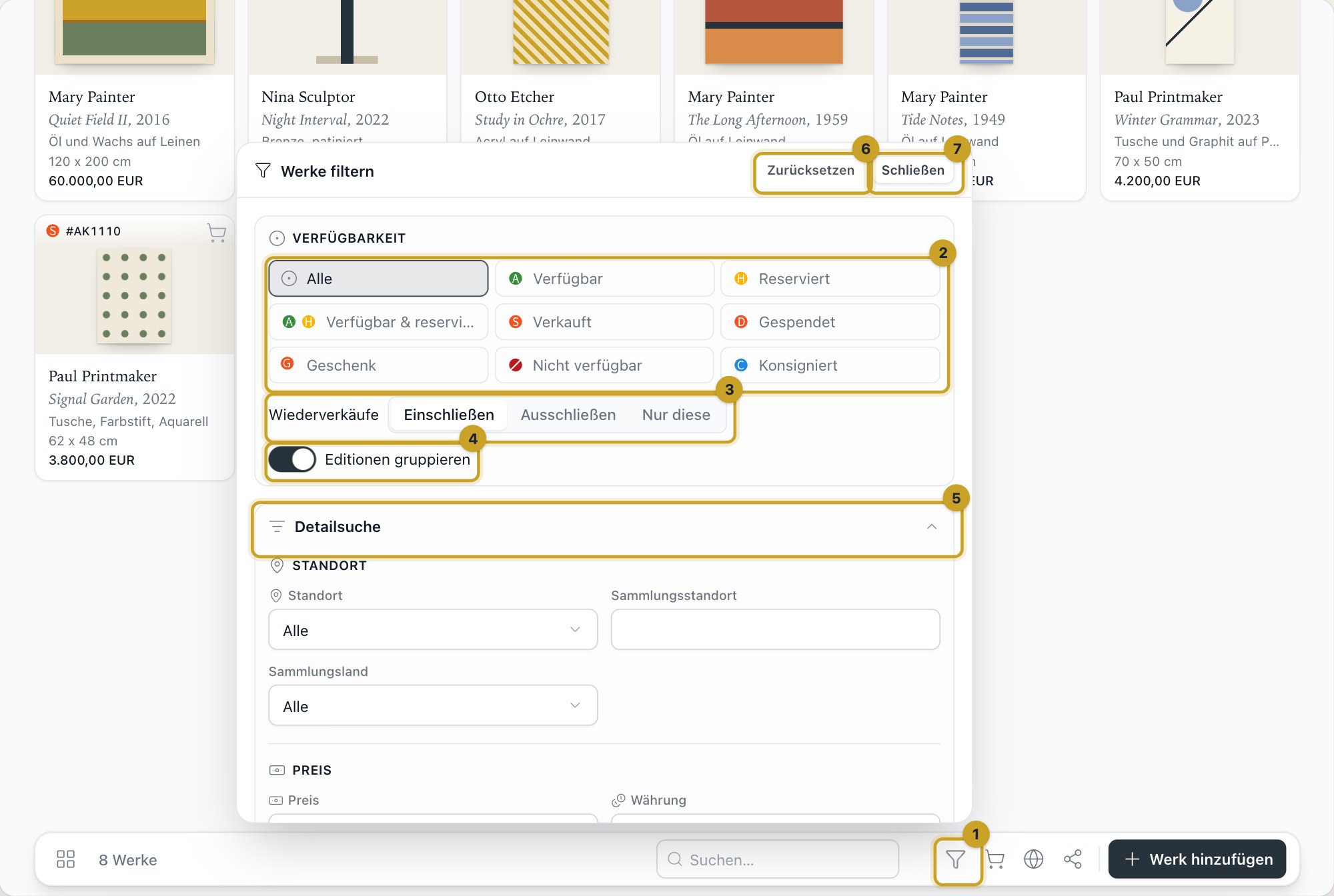Open the shopping cart icon in bottom toolbar
This screenshot has width=1334, height=896.
tap(994, 859)
